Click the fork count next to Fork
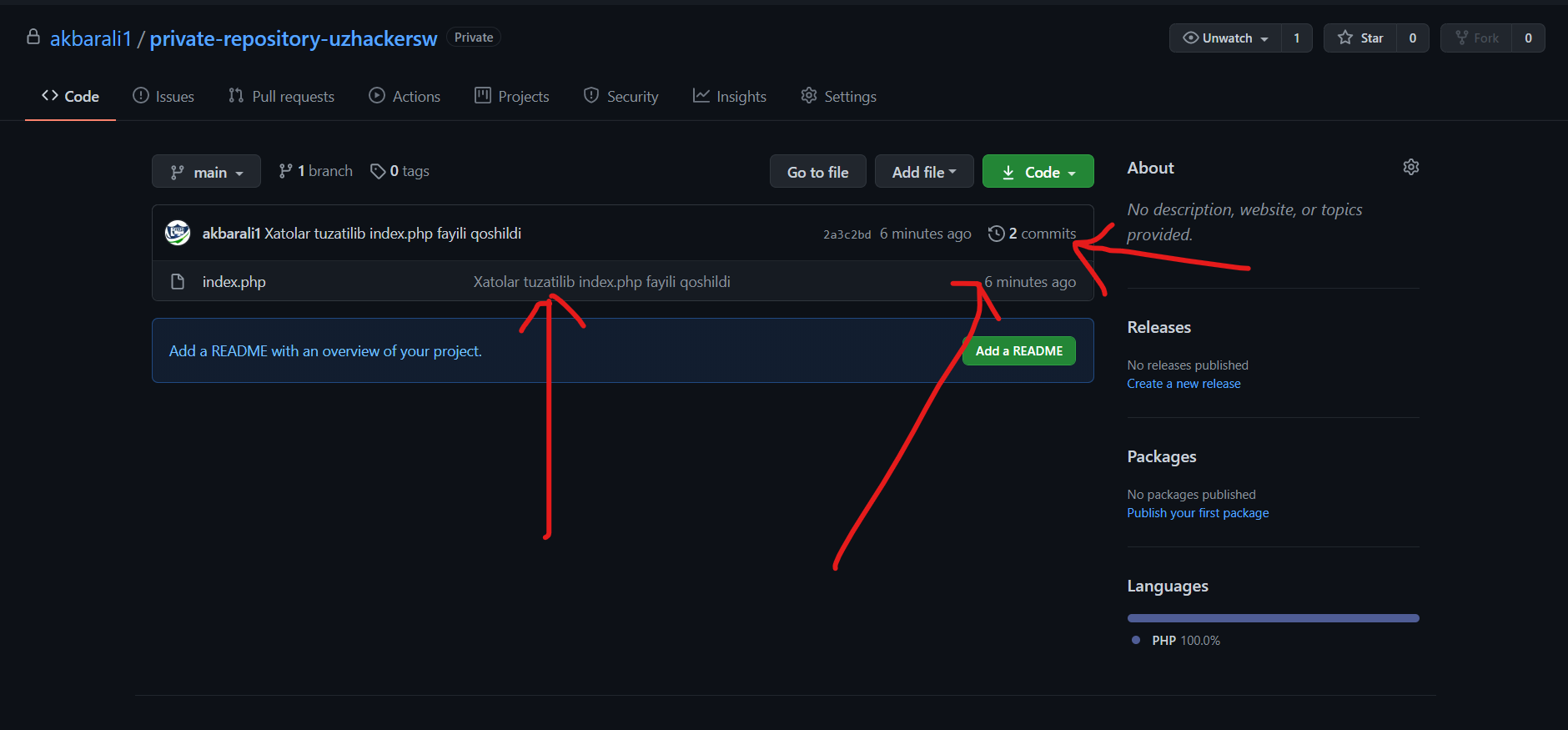The width and height of the screenshot is (1568, 730). 1528,38
